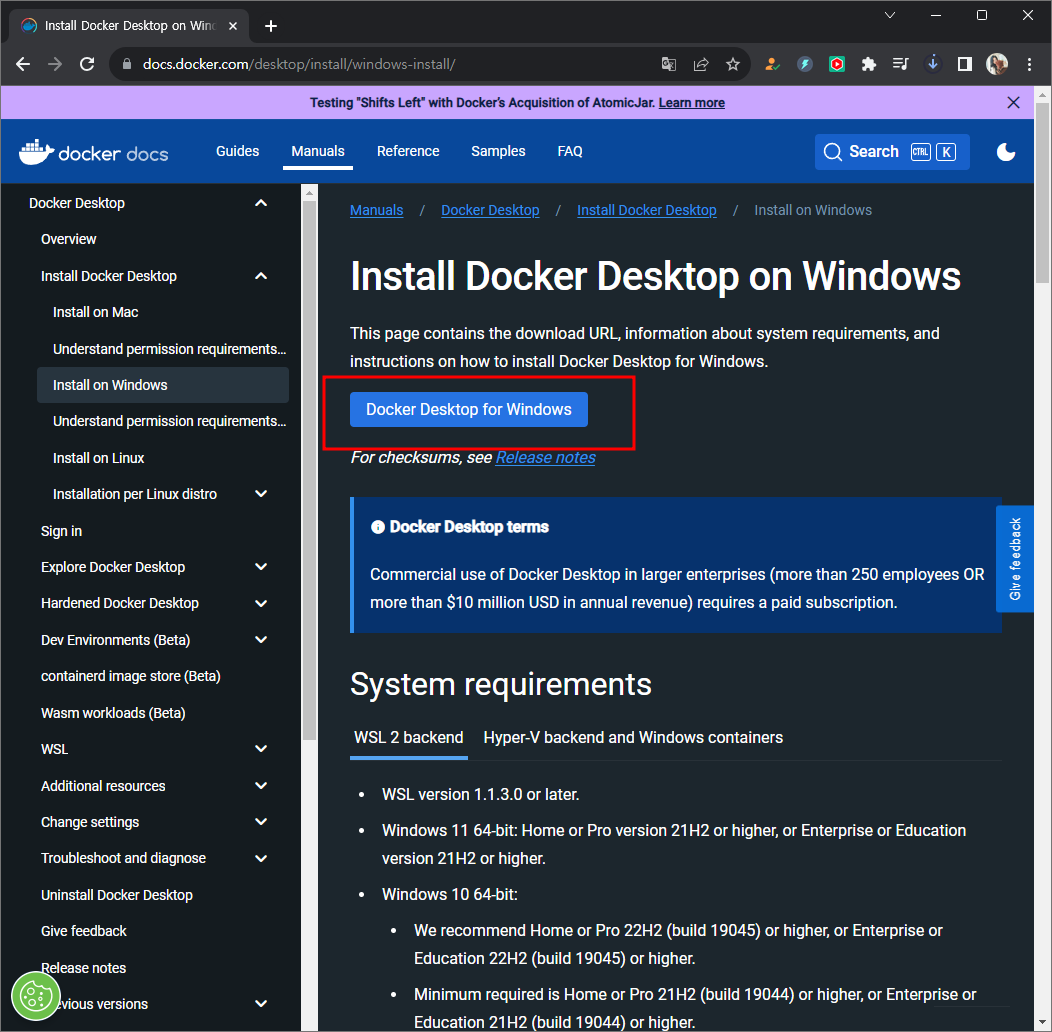Viewport: 1052px width, 1032px height.
Task: Click the orange person extension icon
Action: (772, 64)
